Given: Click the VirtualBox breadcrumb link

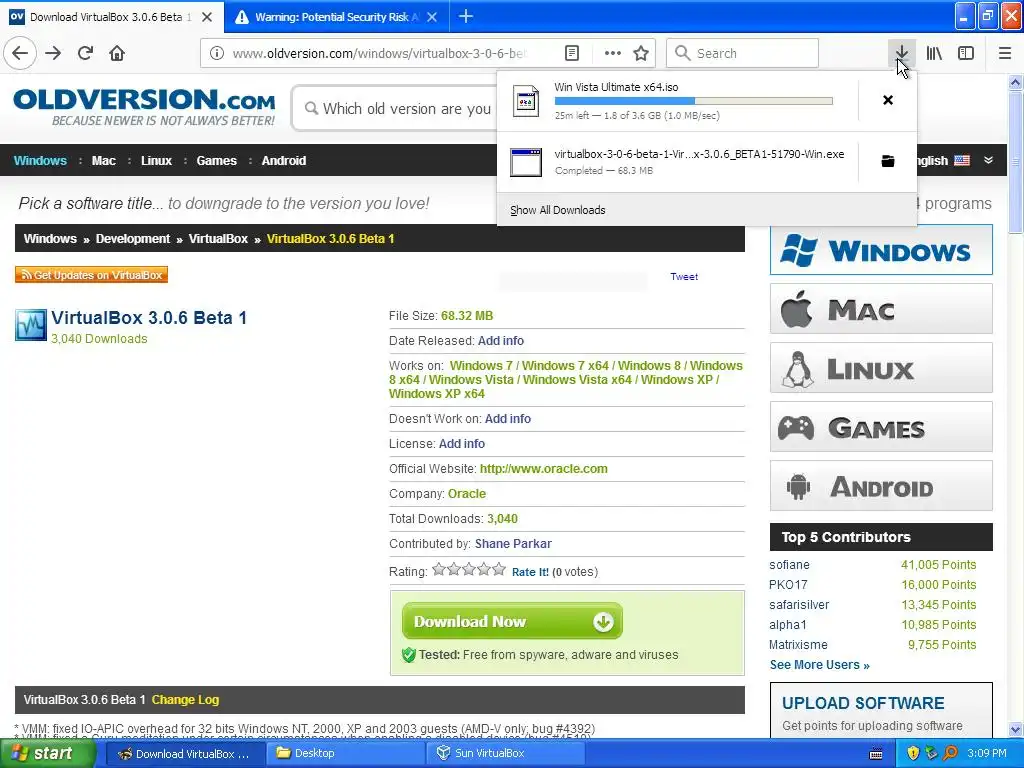Looking at the screenshot, I should pos(218,238).
